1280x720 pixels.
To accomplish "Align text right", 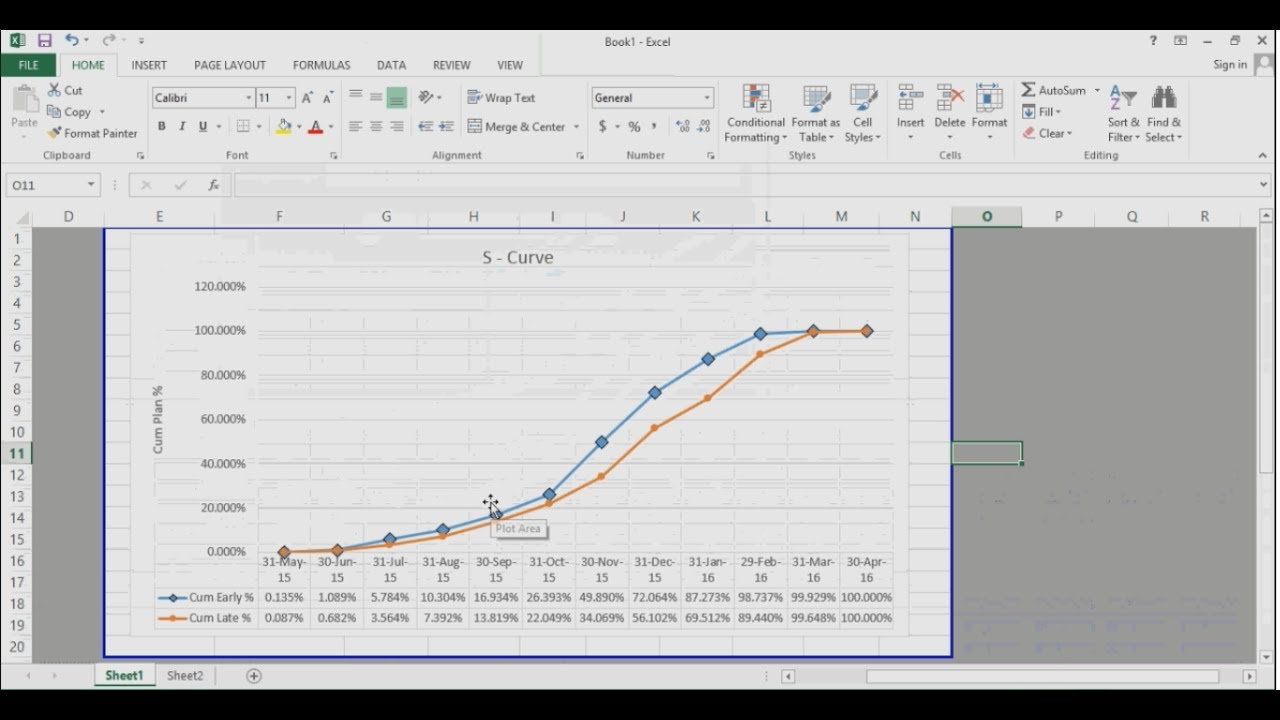I will (397, 127).
